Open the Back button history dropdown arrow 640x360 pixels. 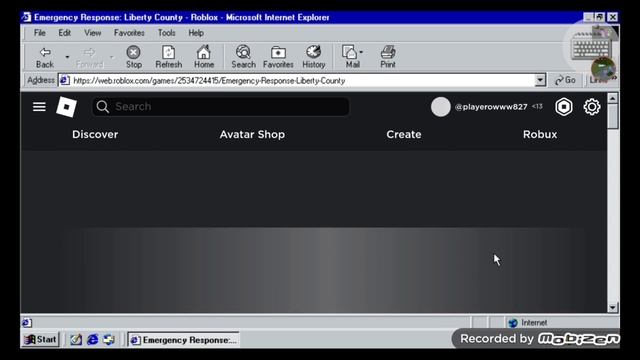click(x=67, y=57)
